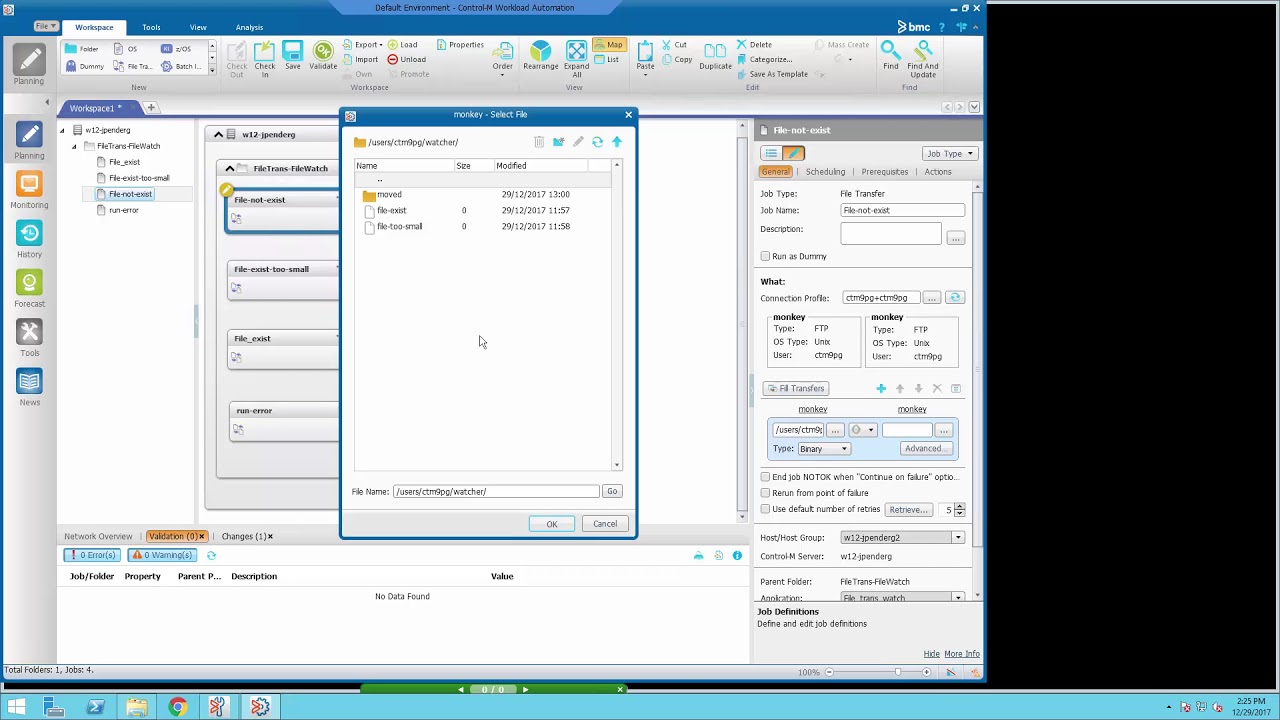Enable End job NOTOK on continue failure
This screenshot has height=720, width=1280.
click(x=765, y=477)
